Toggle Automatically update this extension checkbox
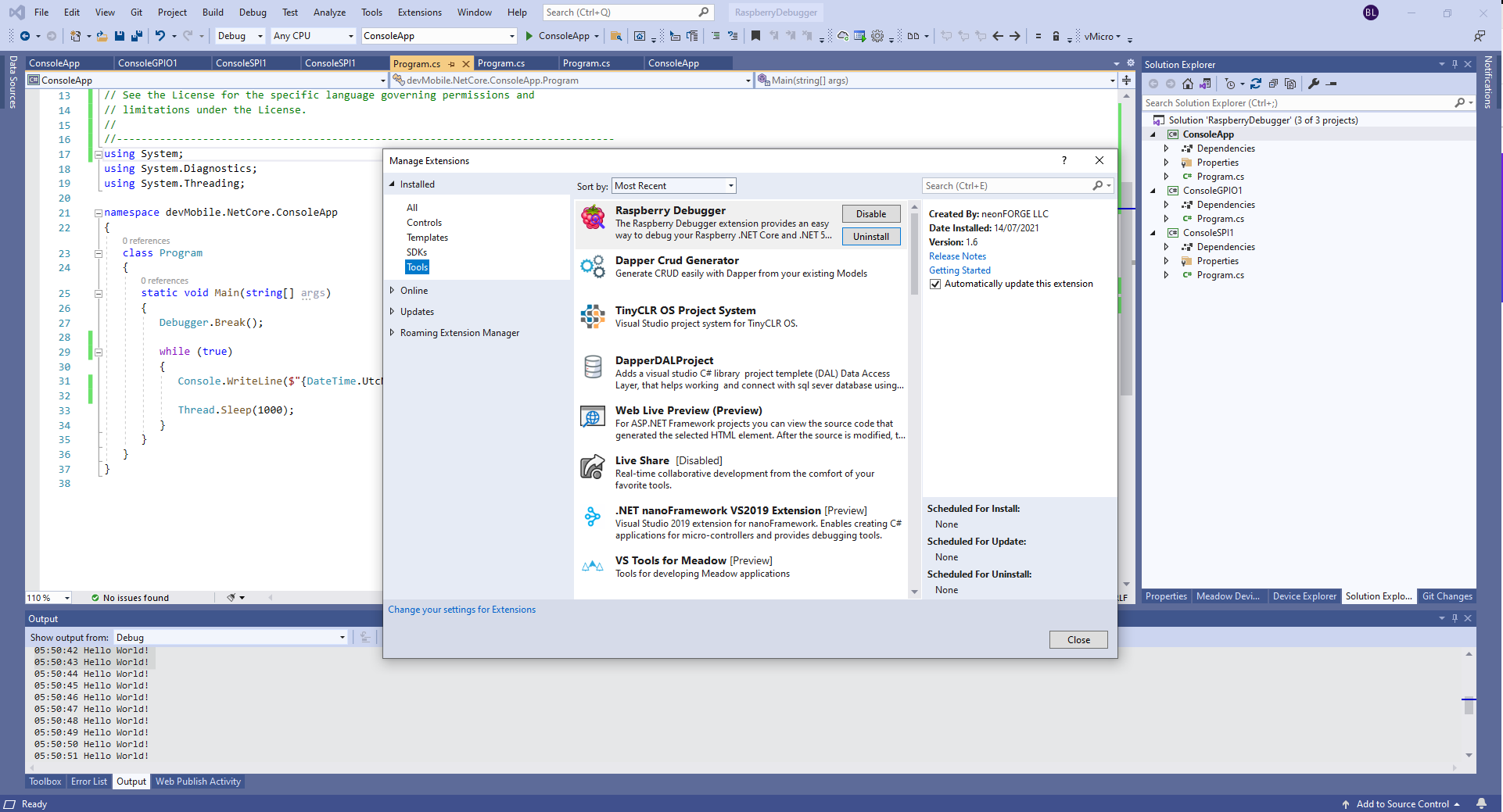The height and width of the screenshot is (812, 1503). [935, 284]
